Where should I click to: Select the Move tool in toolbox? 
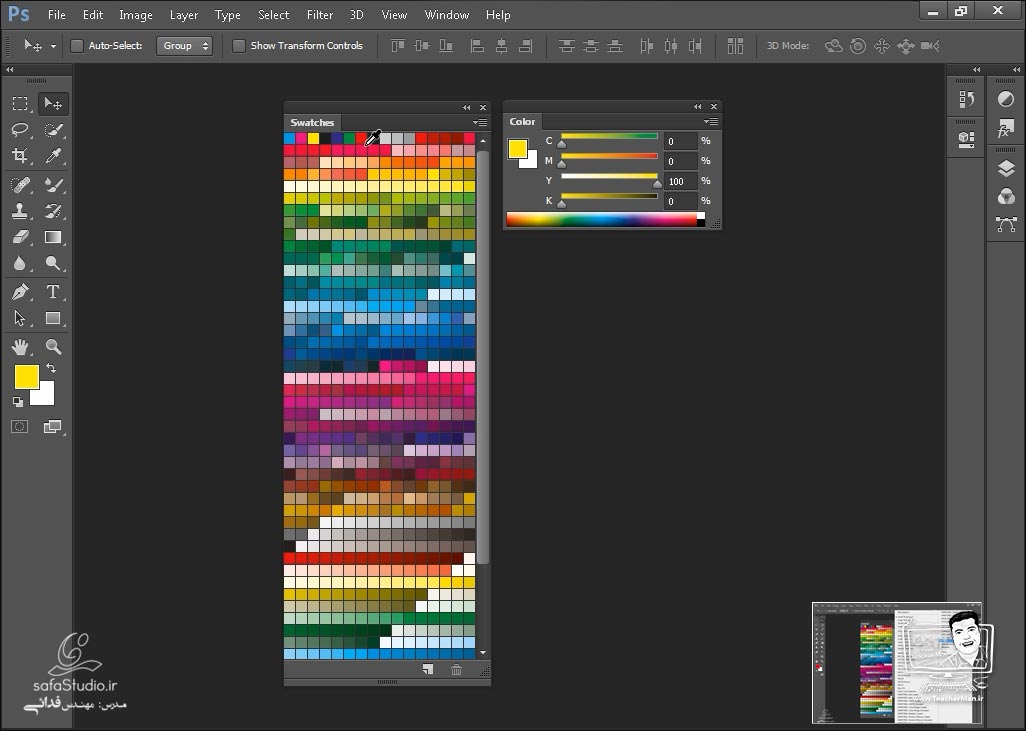click(x=52, y=103)
